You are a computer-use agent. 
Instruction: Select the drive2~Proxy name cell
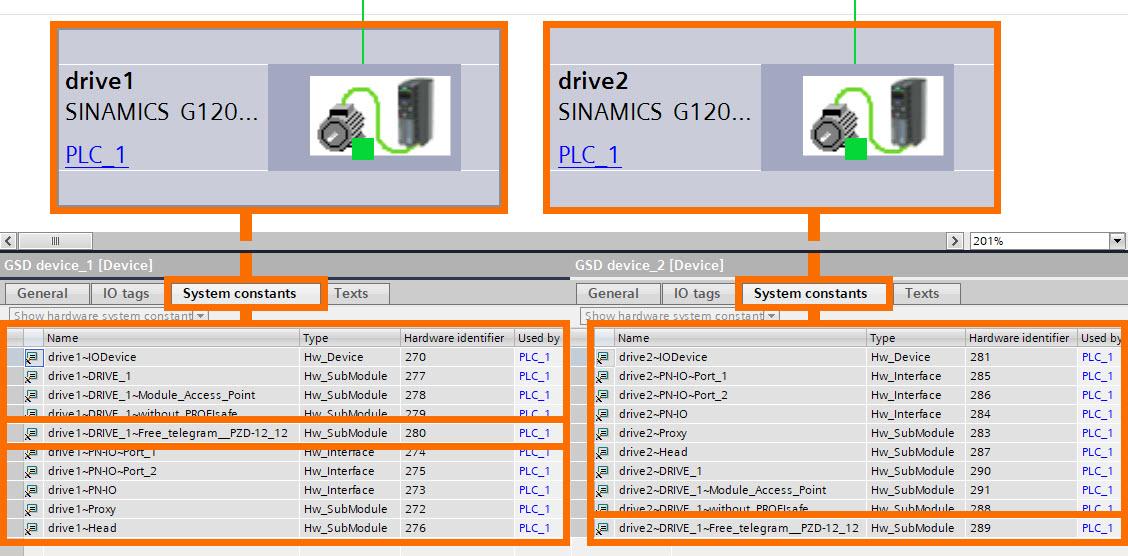pos(740,433)
